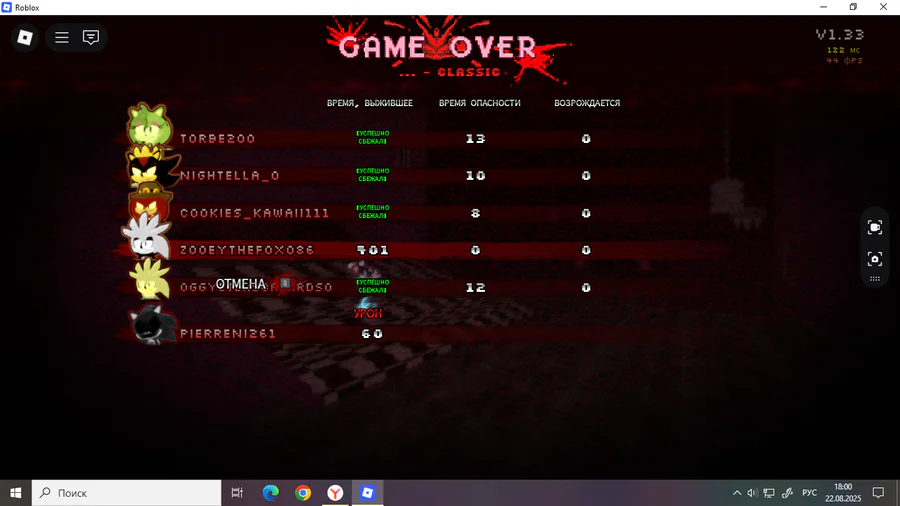Click the Время опасности column header
This screenshot has height=506, width=900.
tap(480, 103)
